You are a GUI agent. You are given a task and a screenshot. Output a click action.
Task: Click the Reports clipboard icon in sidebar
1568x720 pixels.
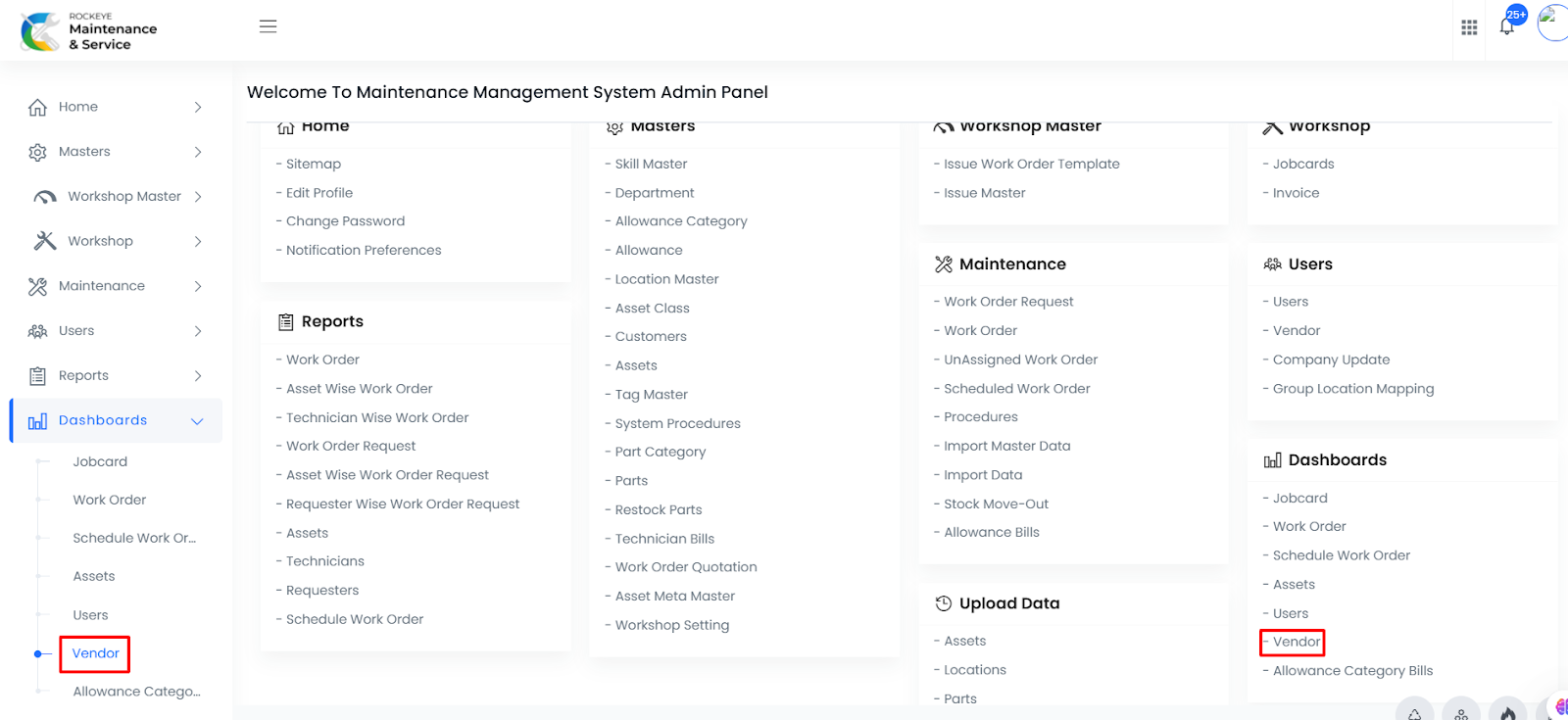point(37,376)
